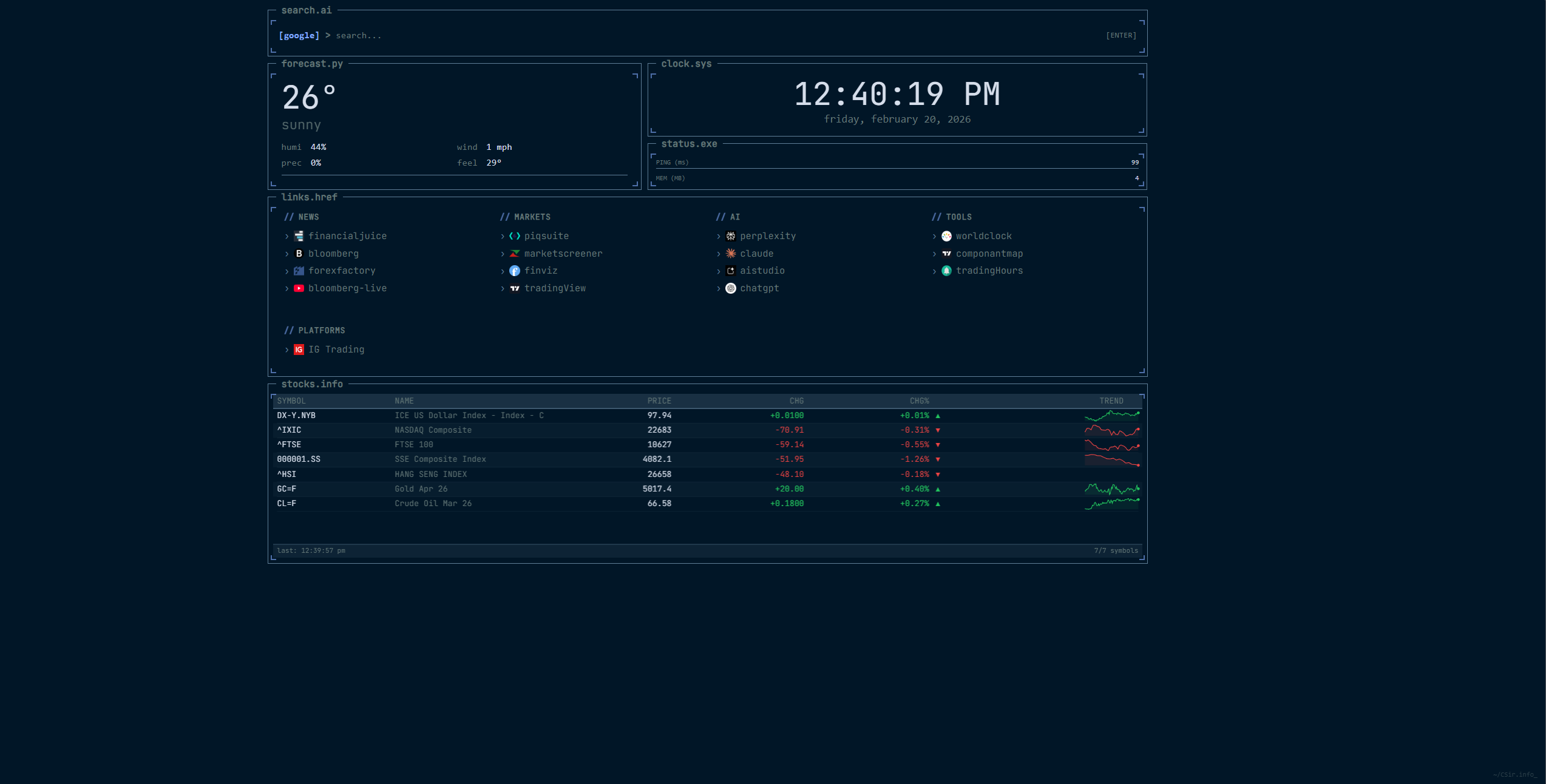Click the IG Trading red icon
The width and height of the screenshot is (1546, 784).
point(299,350)
